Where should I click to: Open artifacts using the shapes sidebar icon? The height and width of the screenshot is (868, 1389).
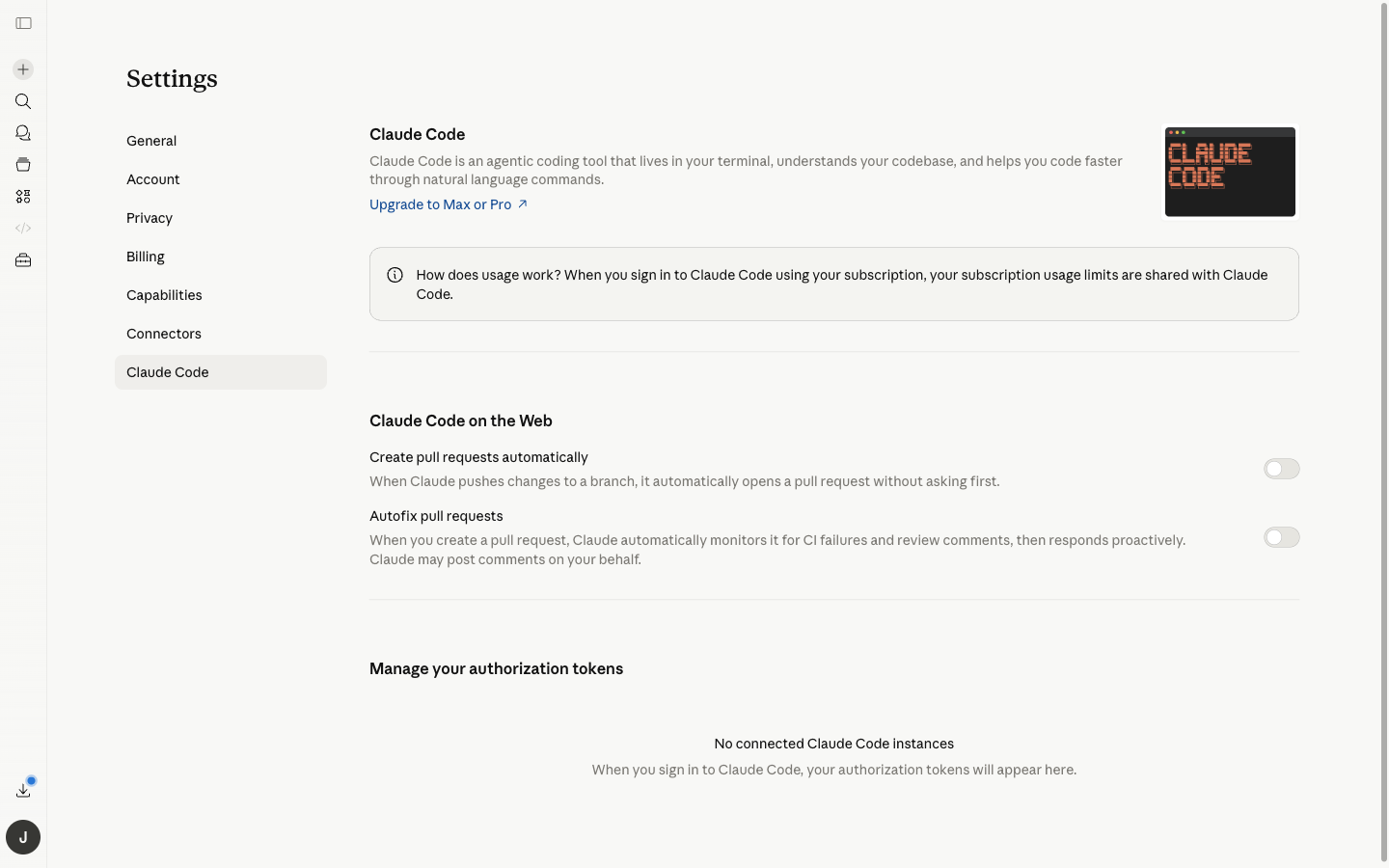pyautogui.click(x=23, y=196)
